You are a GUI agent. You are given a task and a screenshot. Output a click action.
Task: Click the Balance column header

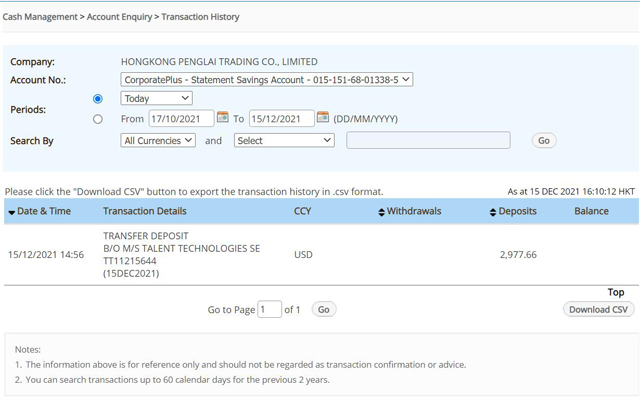pos(591,211)
